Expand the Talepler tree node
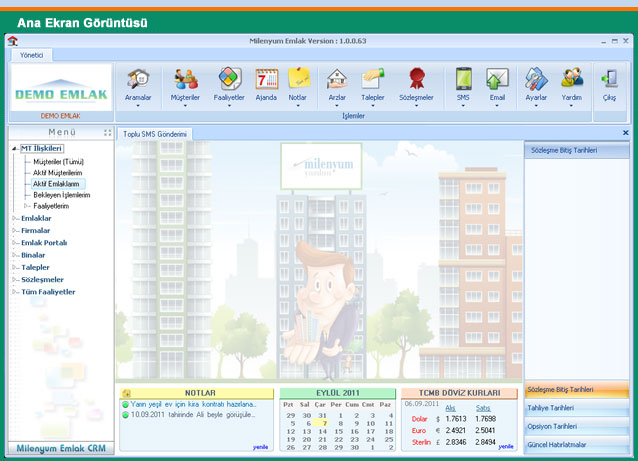638x461 pixels. 15,267
